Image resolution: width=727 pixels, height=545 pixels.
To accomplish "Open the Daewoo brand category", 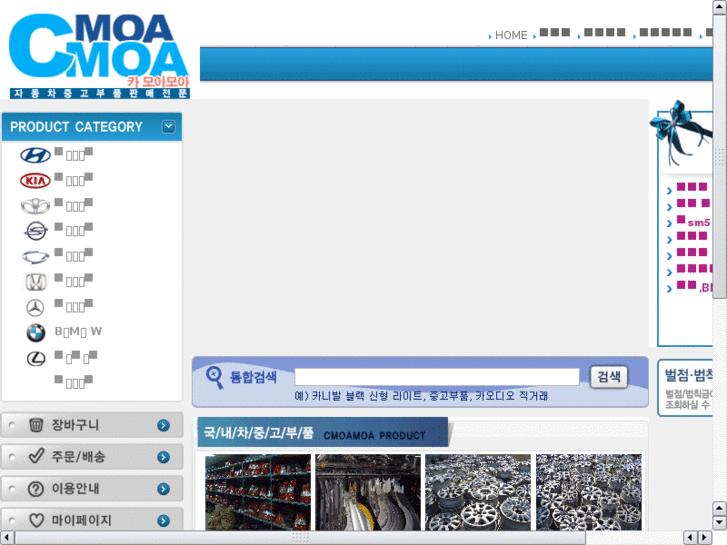I will 35,206.
